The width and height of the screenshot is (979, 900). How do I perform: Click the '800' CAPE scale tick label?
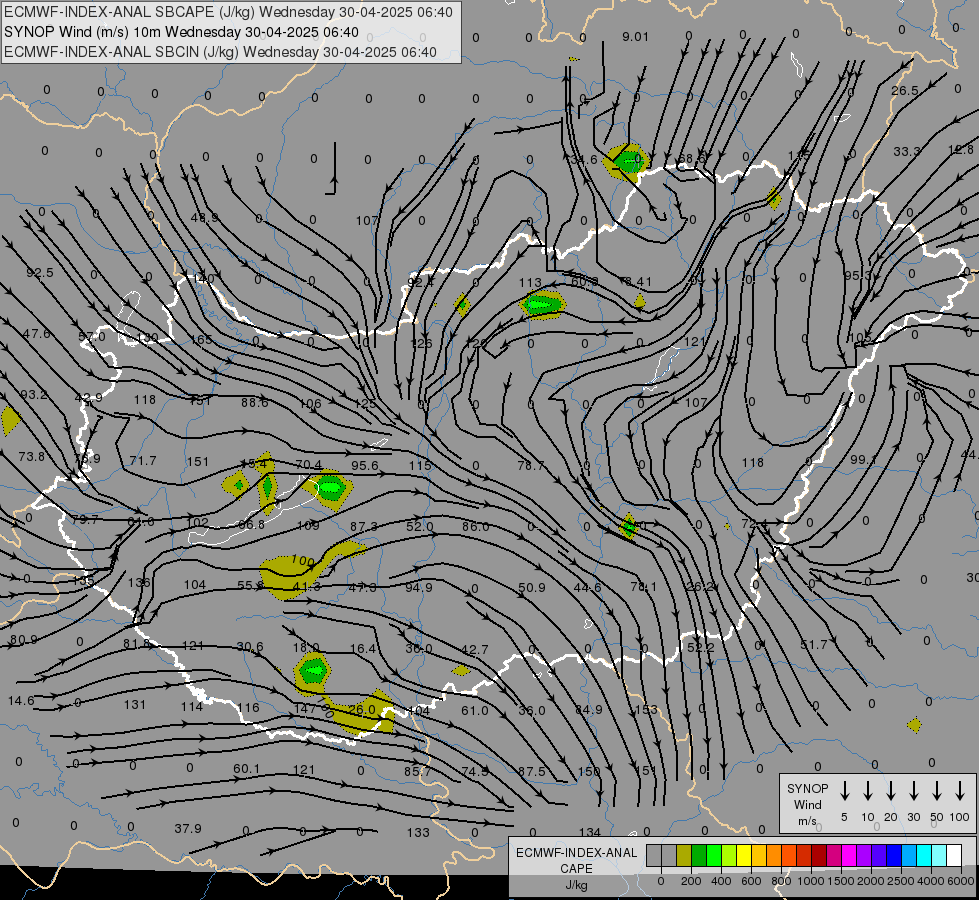(781, 881)
